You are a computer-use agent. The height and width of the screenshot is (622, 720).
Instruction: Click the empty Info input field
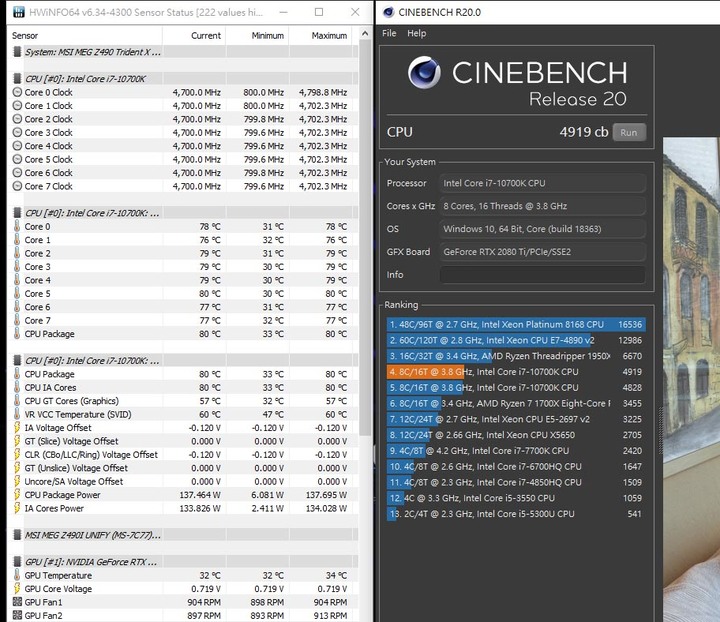[x=543, y=275]
